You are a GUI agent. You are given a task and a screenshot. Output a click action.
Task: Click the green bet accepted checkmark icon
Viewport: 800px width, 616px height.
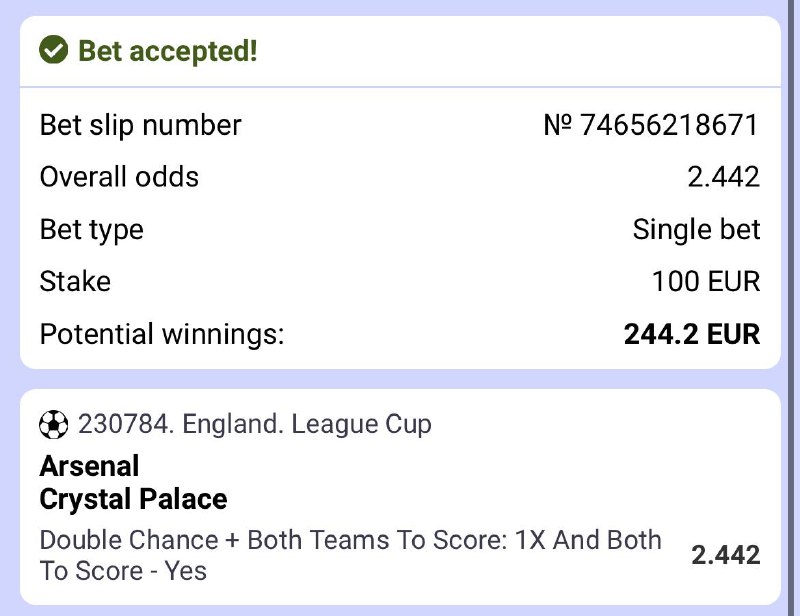pyautogui.click(x=53, y=50)
